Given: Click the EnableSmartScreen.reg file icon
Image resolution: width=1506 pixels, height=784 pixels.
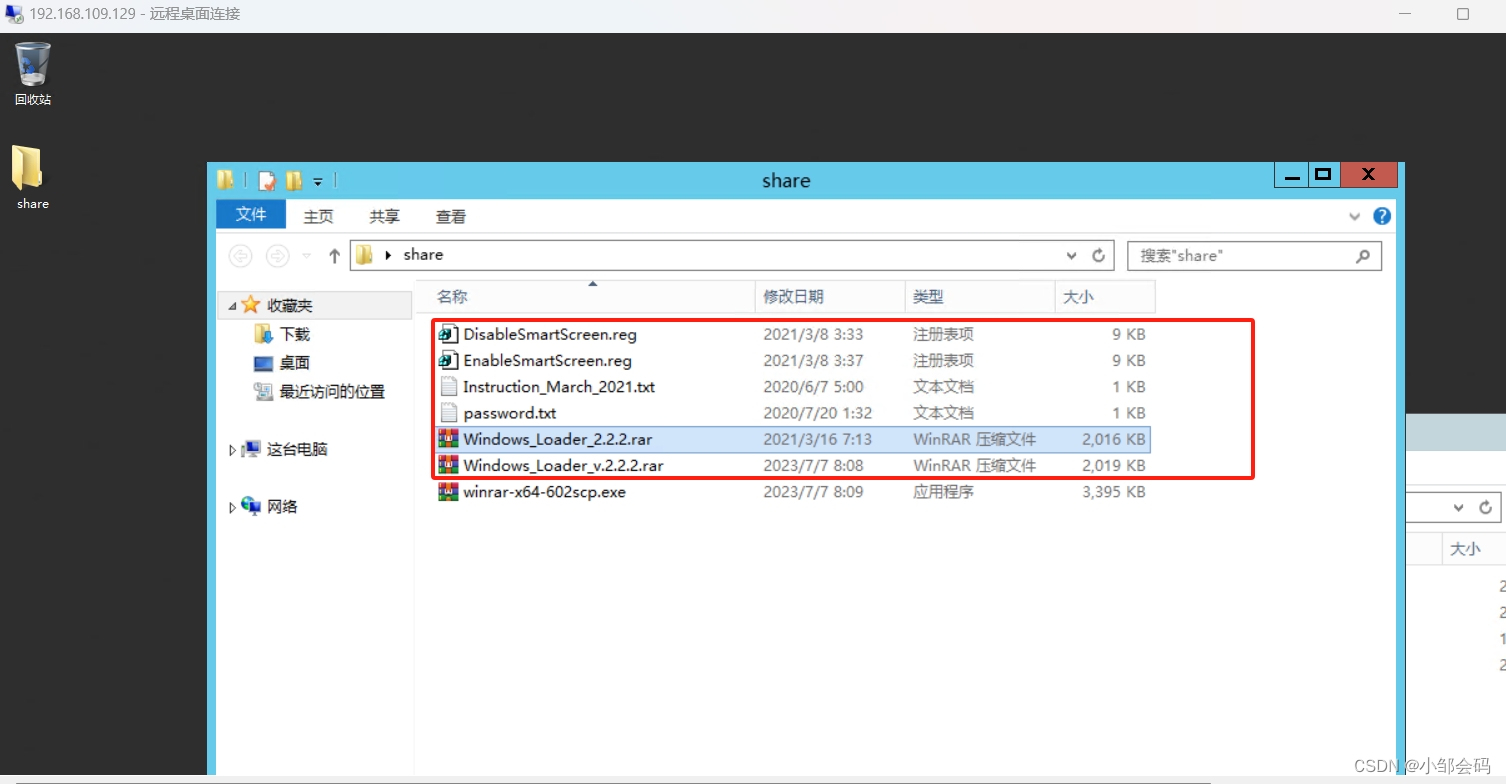Looking at the screenshot, I should tap(448, 360).
